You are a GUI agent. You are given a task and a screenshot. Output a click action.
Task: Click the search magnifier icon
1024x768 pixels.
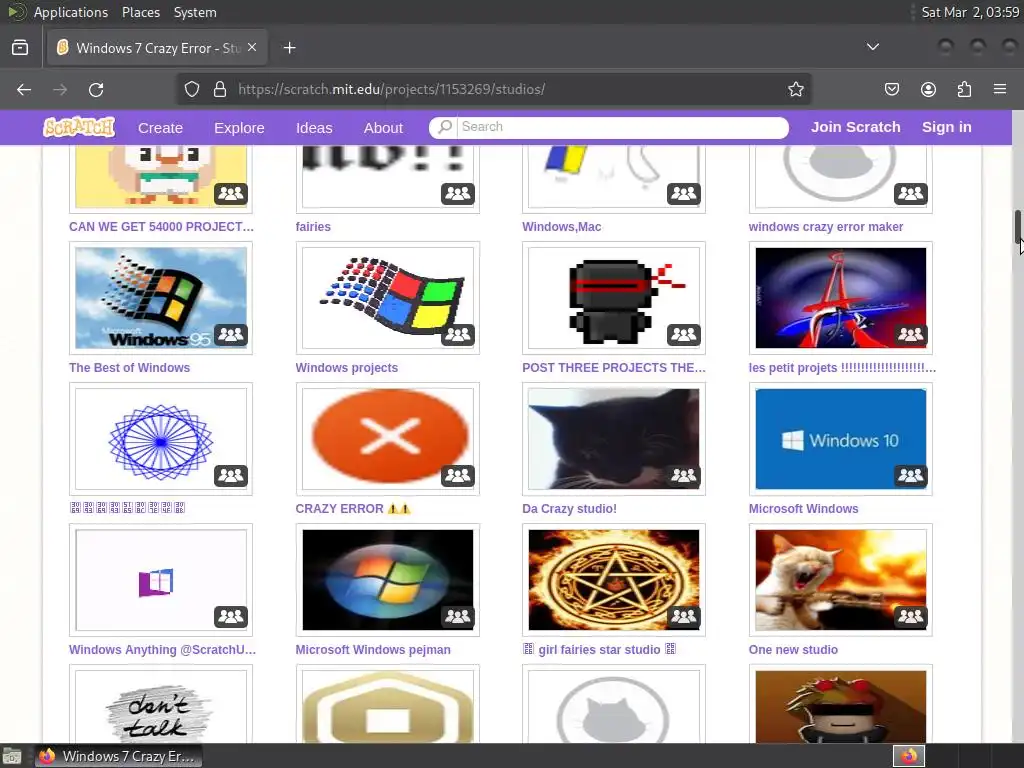(x=445, y=127)
